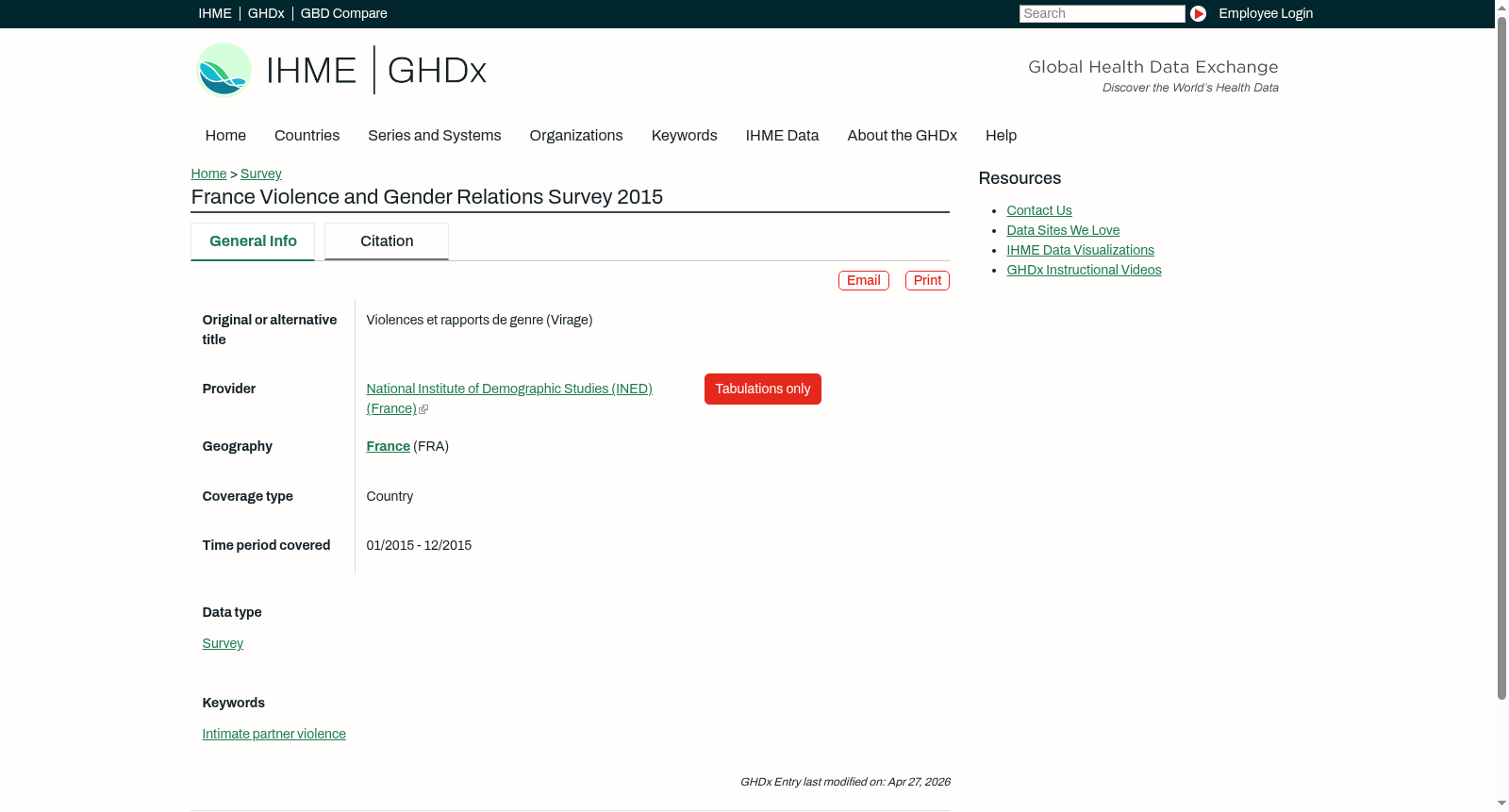Click the Home breadcrumb link

208,174
